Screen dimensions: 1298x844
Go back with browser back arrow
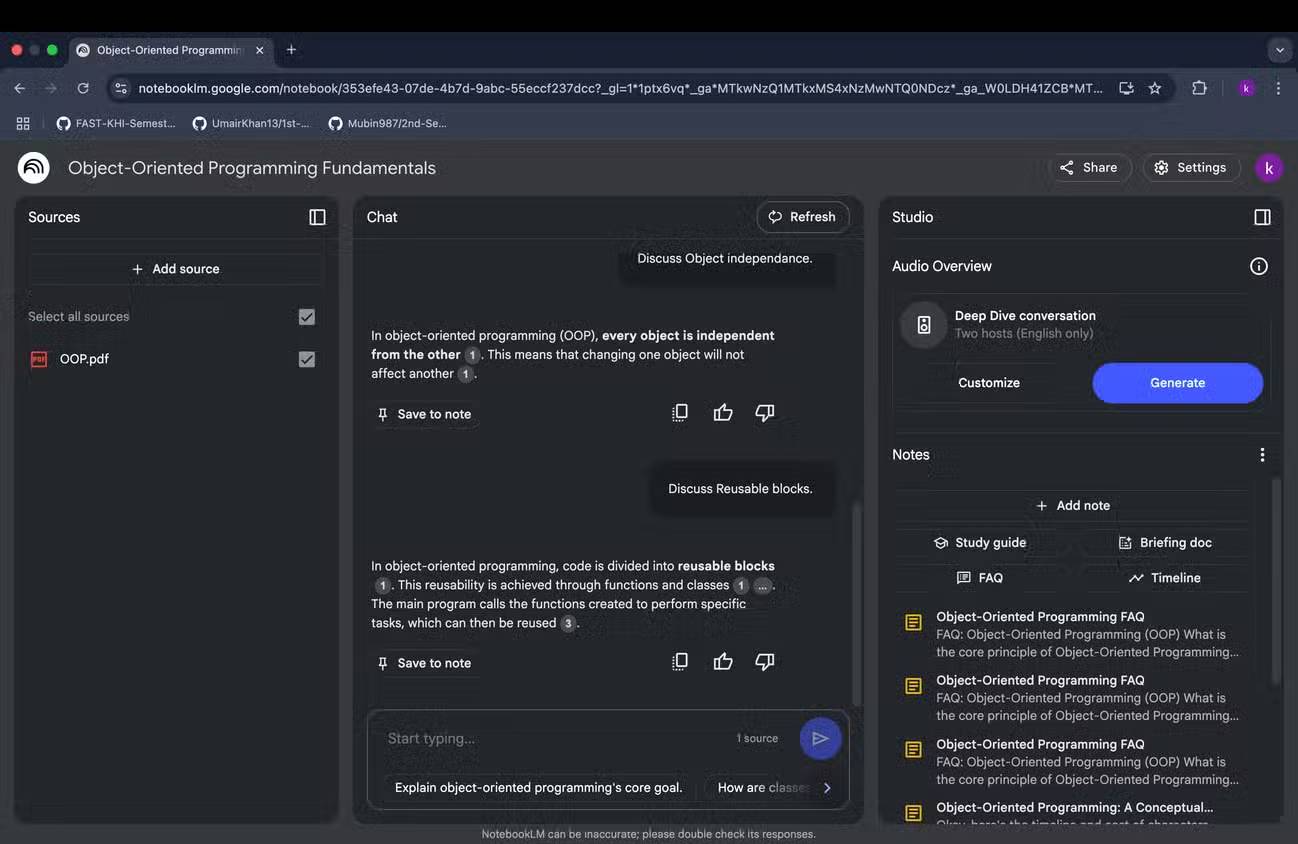click(x=20, y=88)
